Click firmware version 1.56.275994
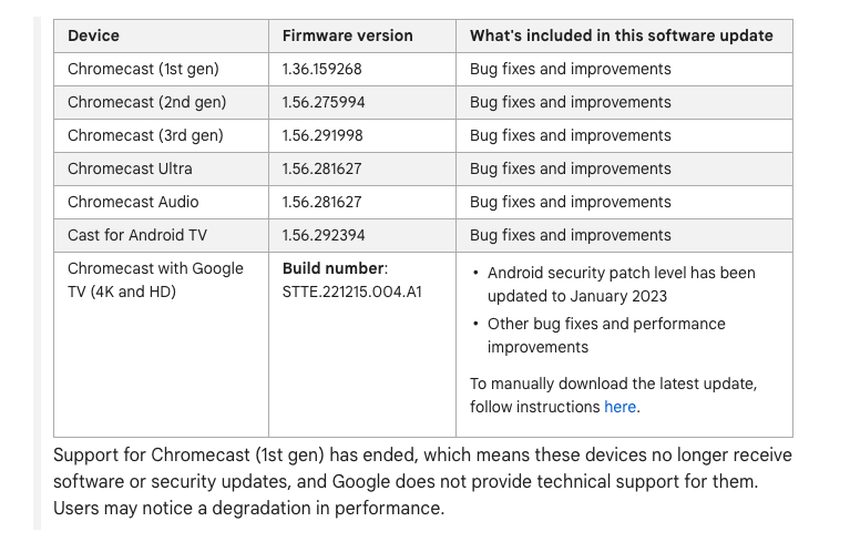Viewport: 850px width, 542px height. [323, 102]
